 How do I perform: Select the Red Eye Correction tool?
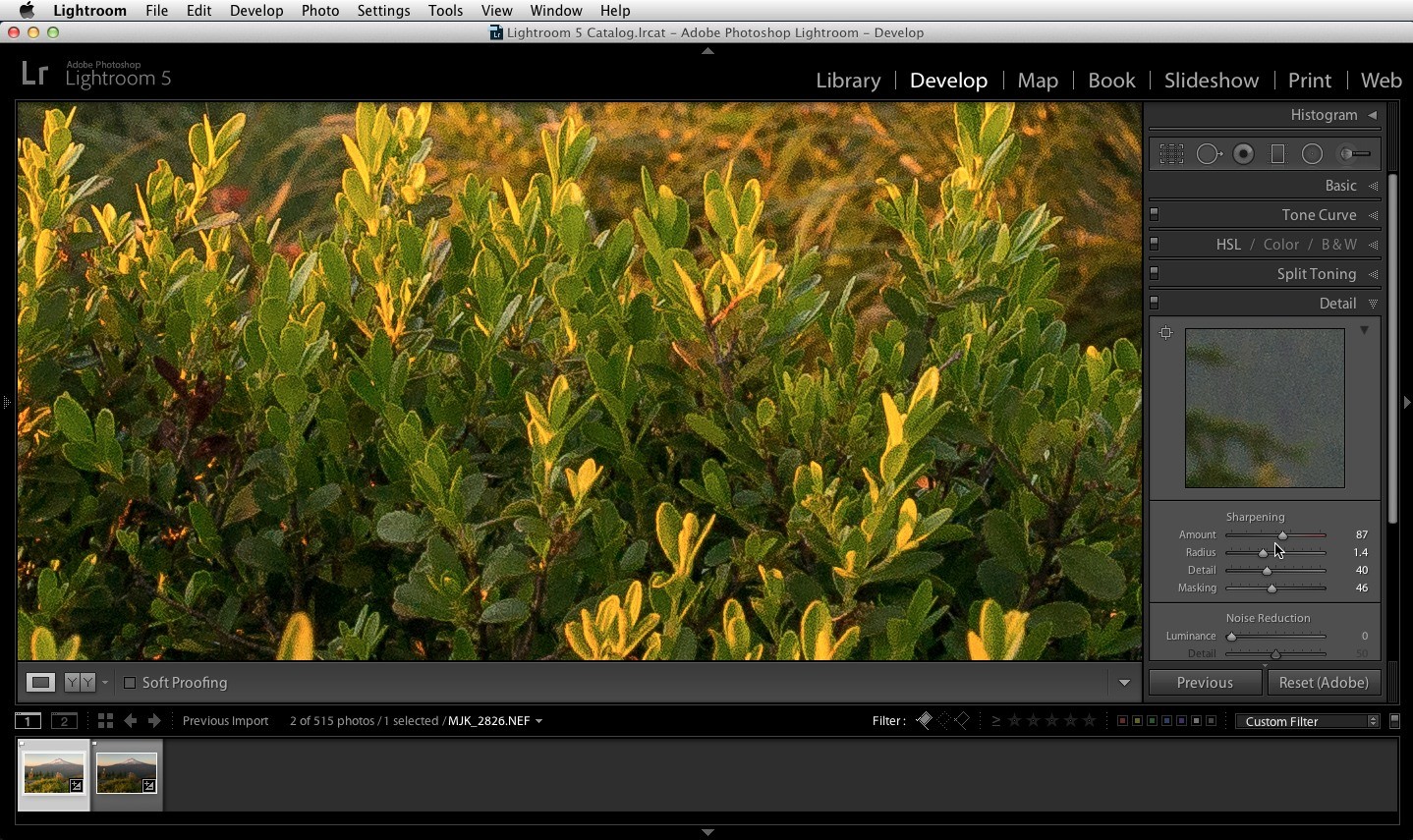tap(1244, 154)
